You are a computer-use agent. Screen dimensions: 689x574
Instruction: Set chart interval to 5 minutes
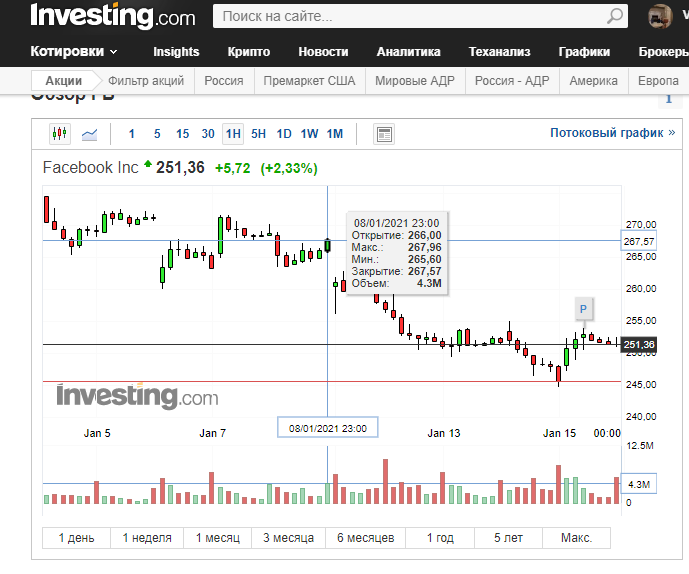coord(157,134)
